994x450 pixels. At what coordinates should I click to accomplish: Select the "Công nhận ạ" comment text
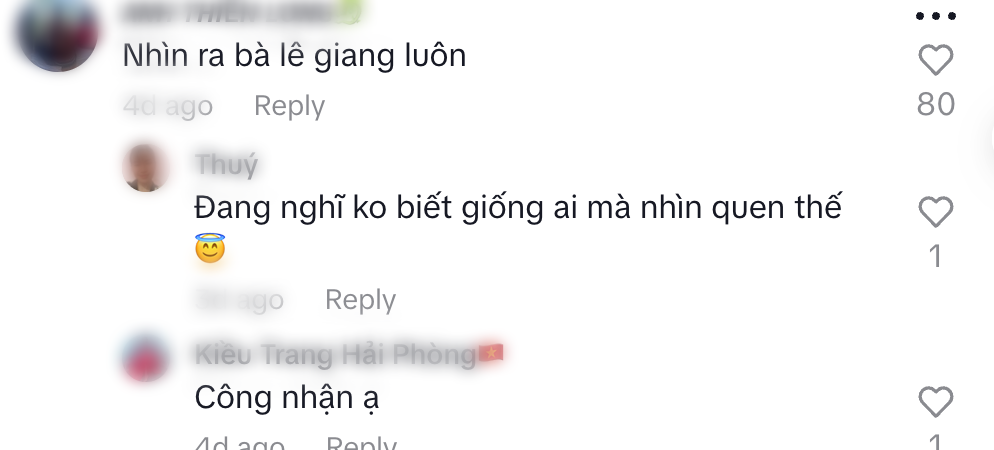pyautogui.click(x=287, y=399)
